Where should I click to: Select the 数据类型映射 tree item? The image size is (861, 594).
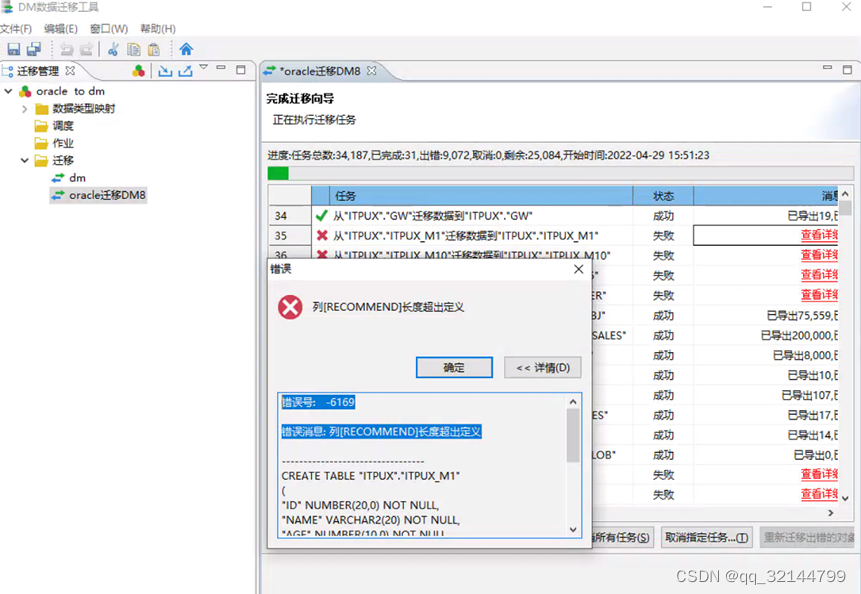click(83, 109)
